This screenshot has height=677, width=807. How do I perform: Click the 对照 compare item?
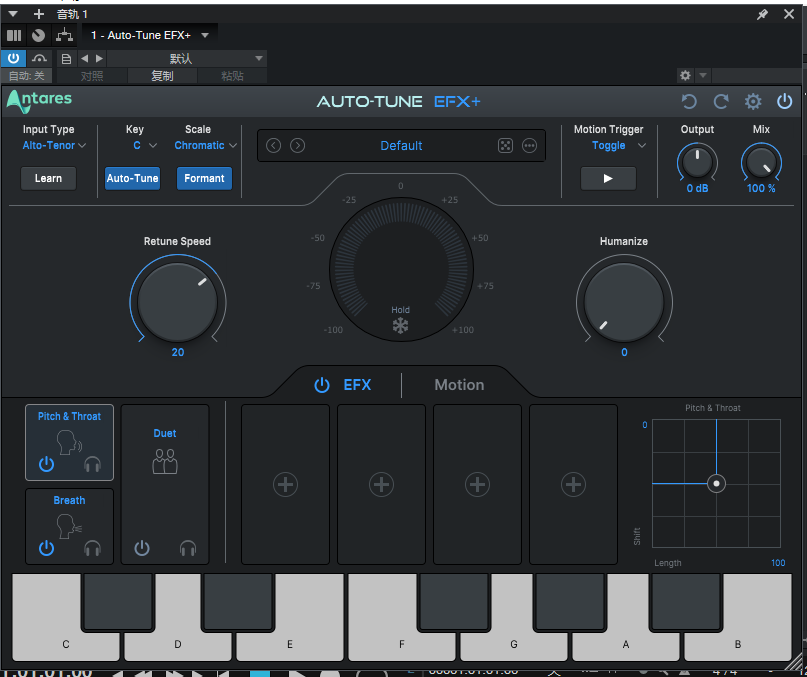pos(92,76)
